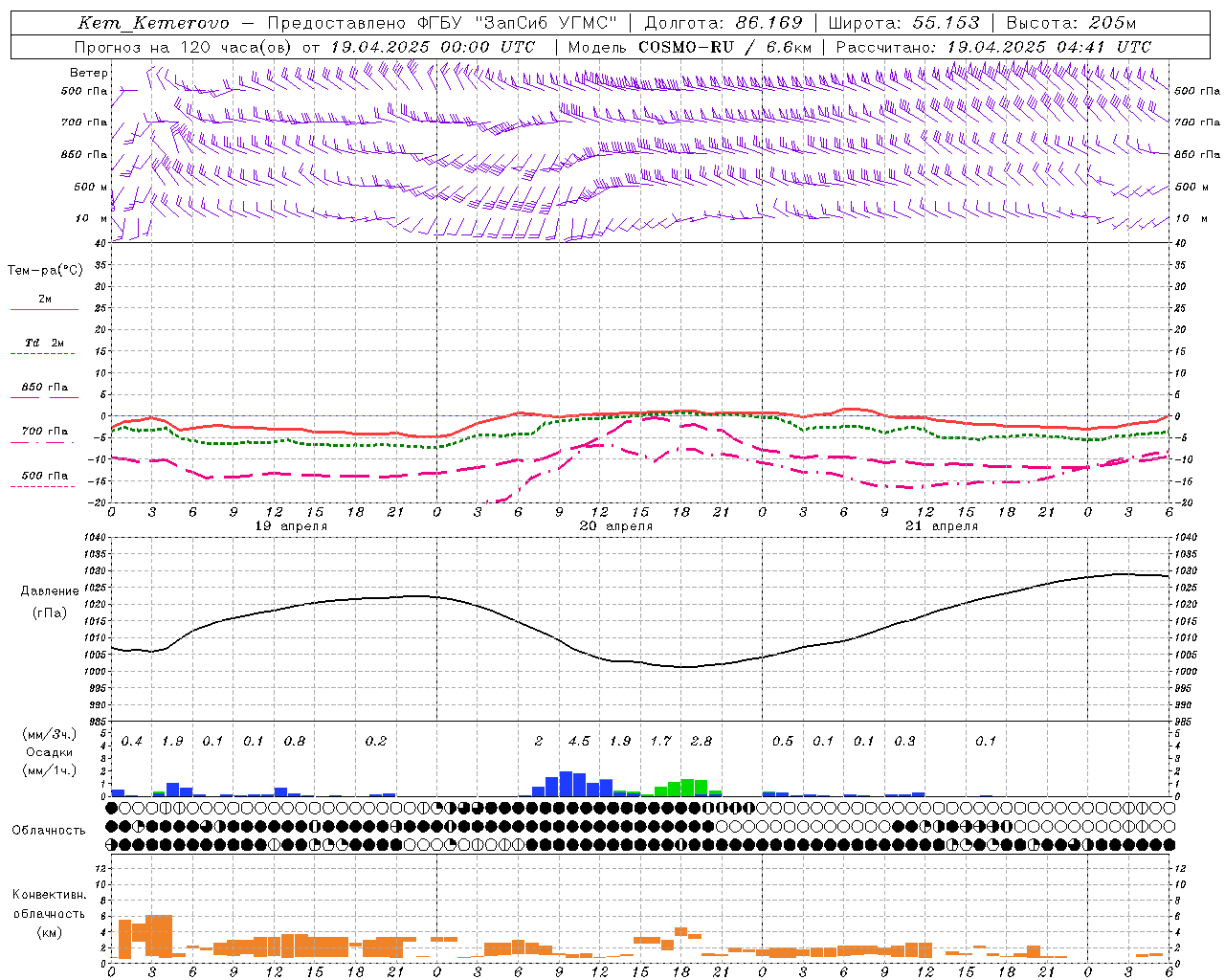Click the 3-hour precipitation value 0.3

[x=904, y=742]
